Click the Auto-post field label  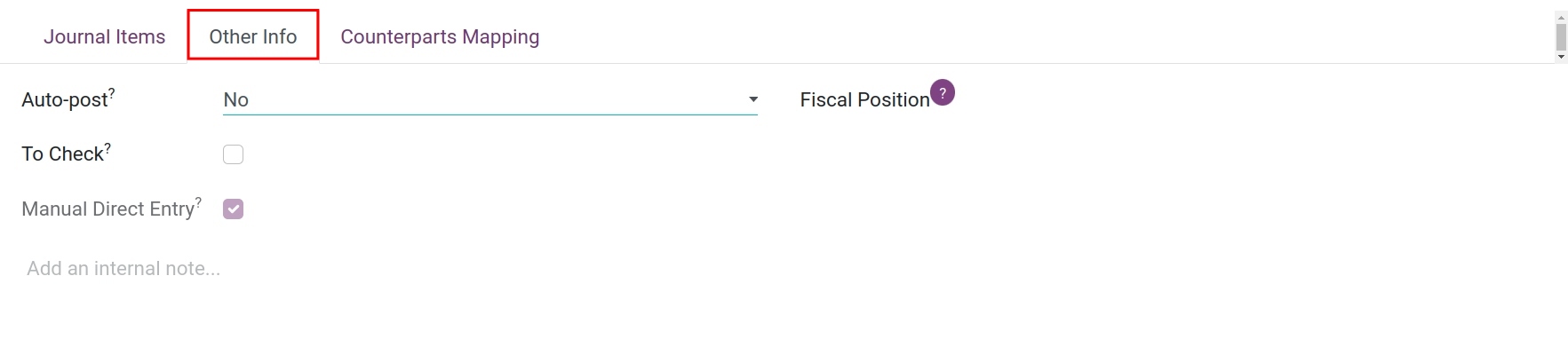click(x=65, y=100)
